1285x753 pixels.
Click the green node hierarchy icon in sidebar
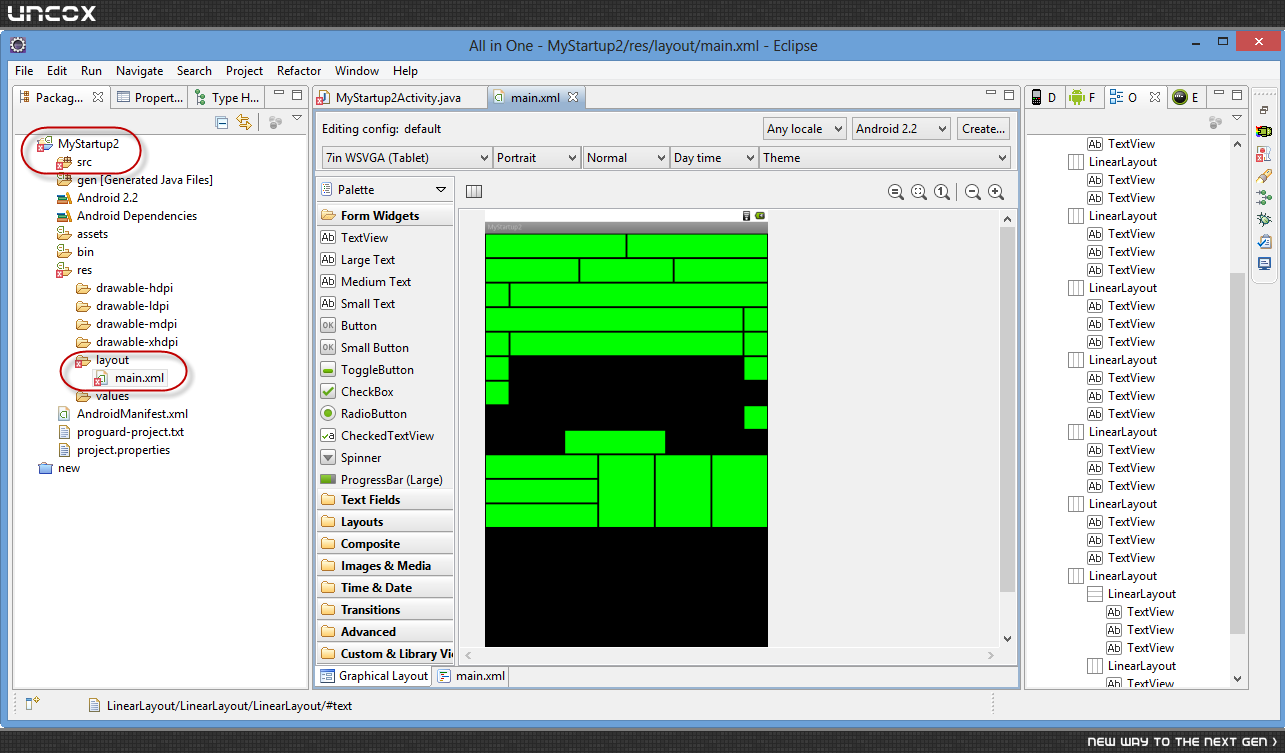1264,197
